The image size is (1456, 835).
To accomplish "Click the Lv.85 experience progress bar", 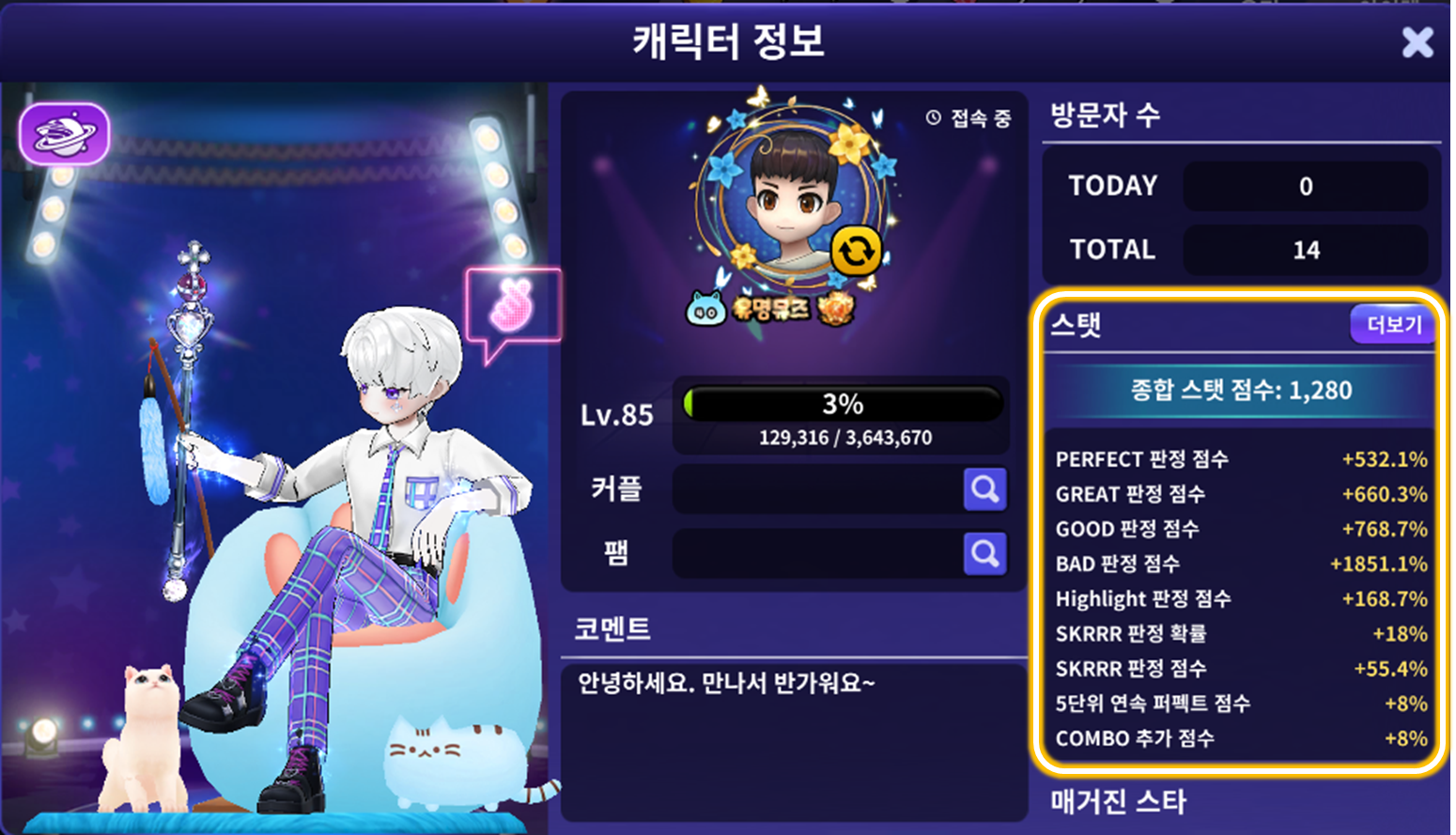I will pos(842,404).
